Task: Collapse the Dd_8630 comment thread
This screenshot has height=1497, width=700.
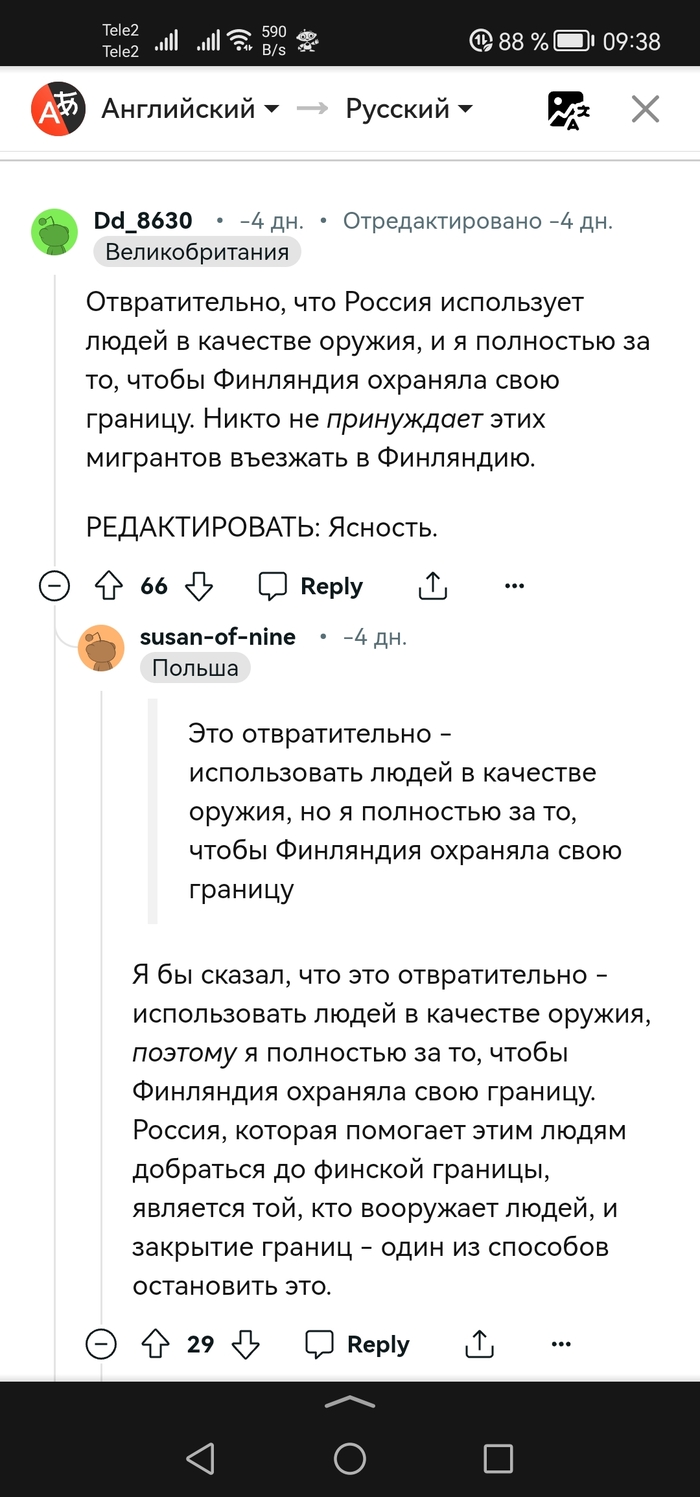Action: coord(54,586)
